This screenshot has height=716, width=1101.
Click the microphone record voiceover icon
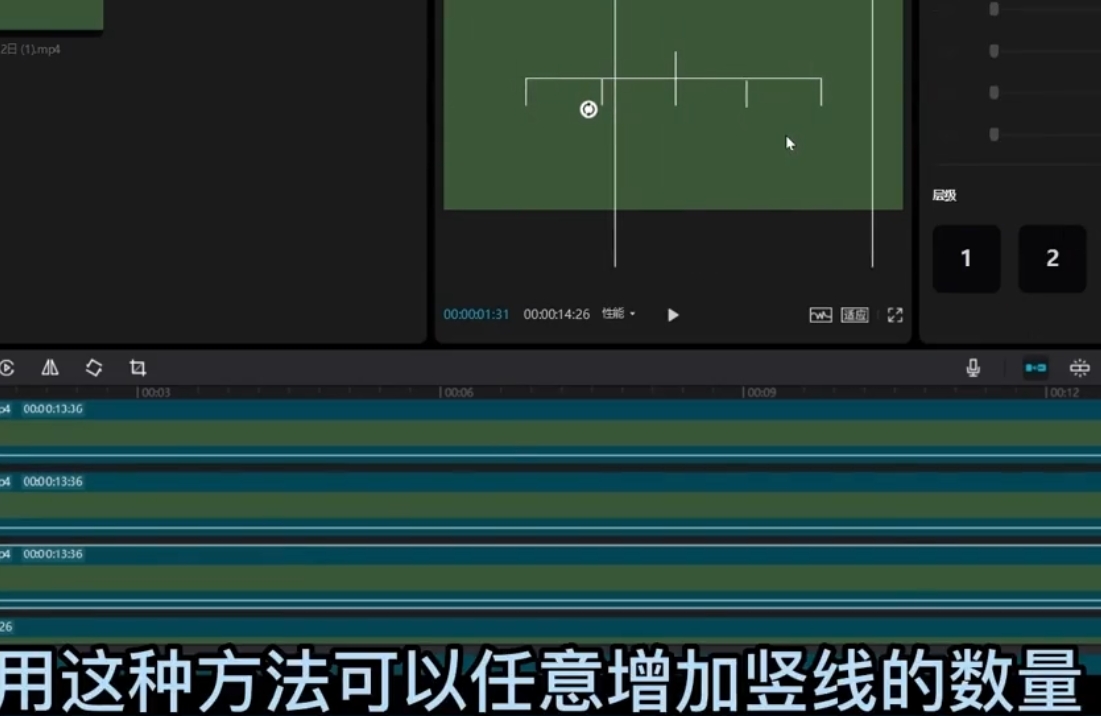click(x=973, y=368)
